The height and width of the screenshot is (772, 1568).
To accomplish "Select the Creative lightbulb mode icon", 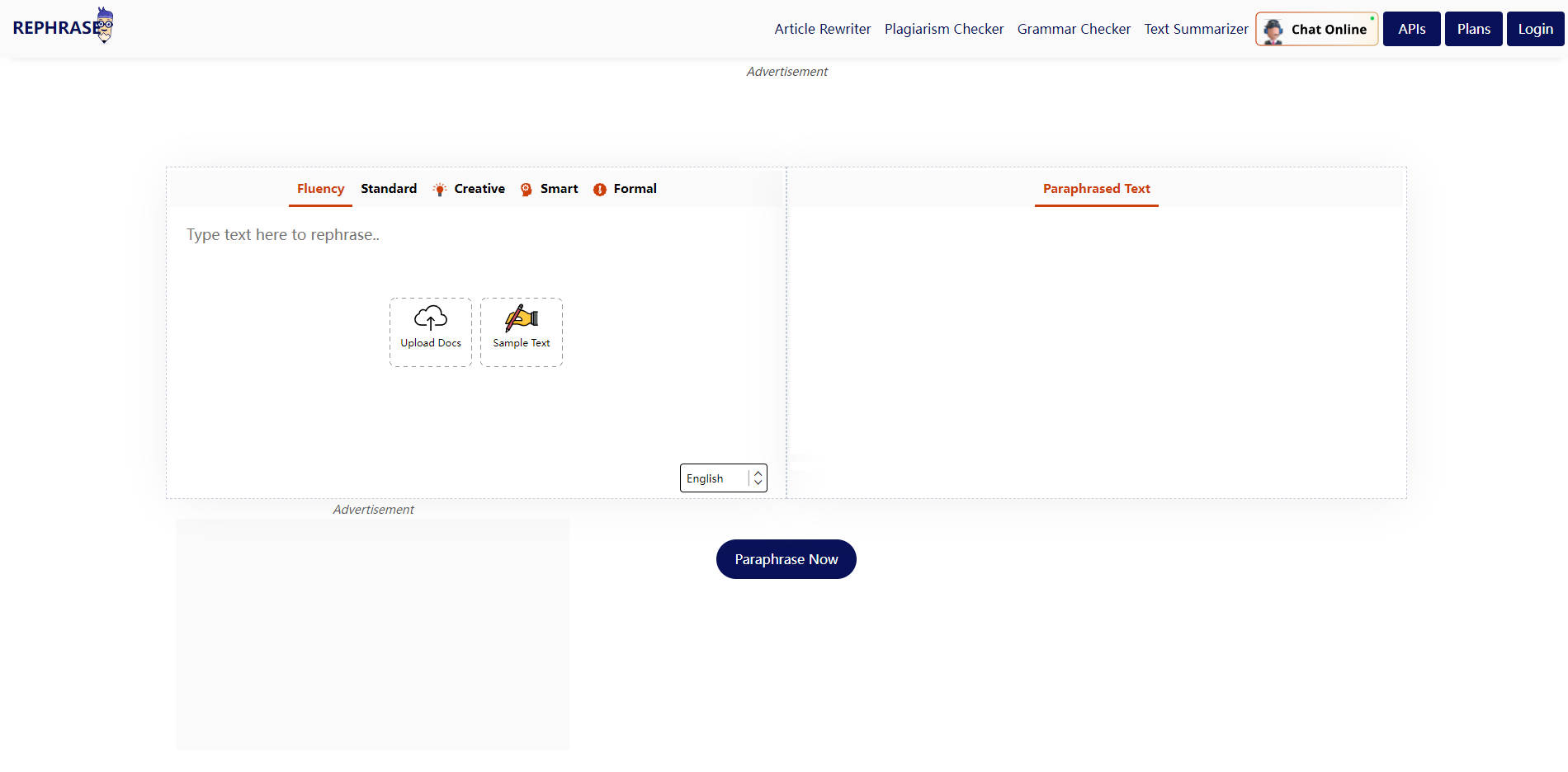I will click(440, 189).
